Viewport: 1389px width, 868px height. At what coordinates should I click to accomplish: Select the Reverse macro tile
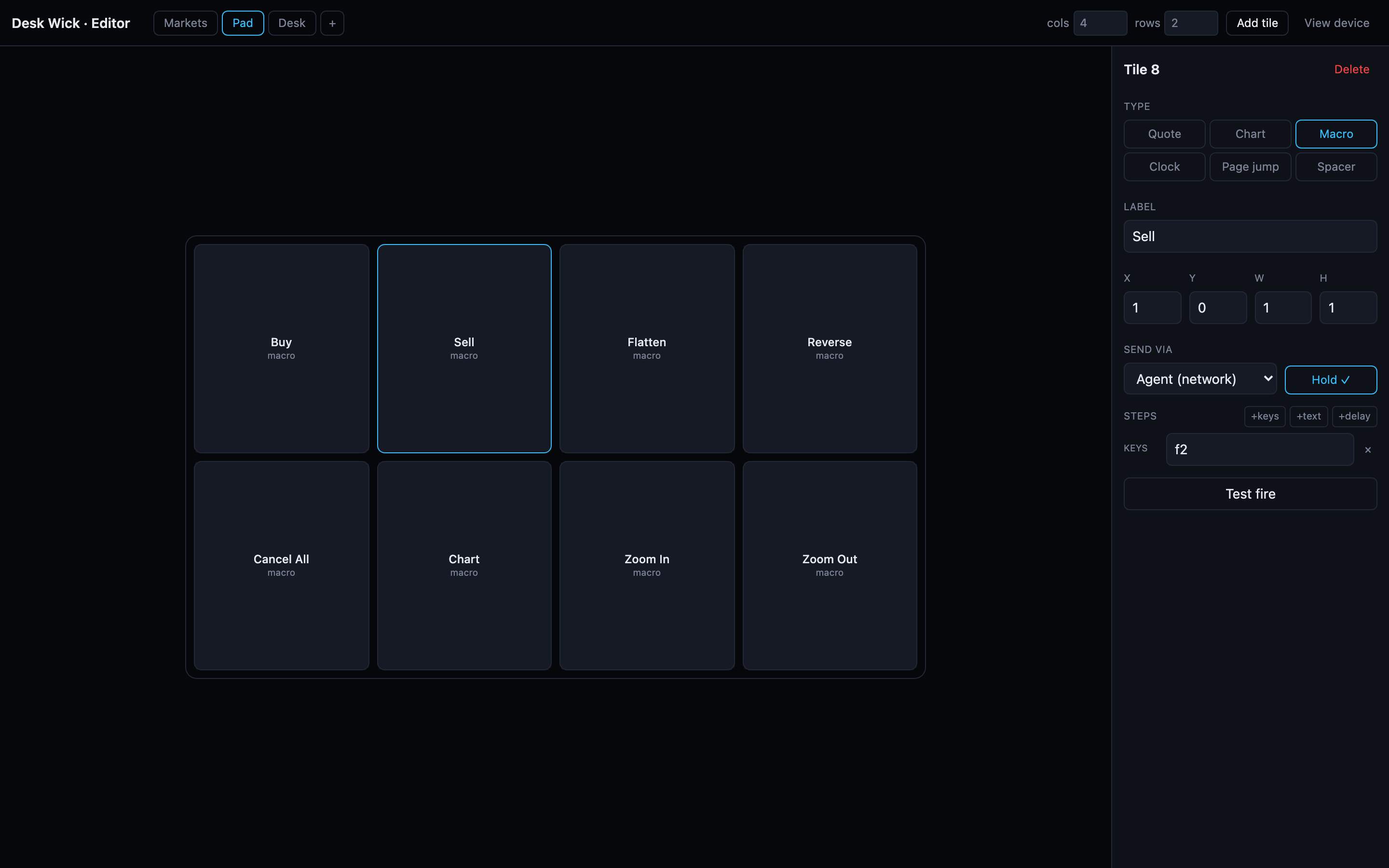[830, 349]
